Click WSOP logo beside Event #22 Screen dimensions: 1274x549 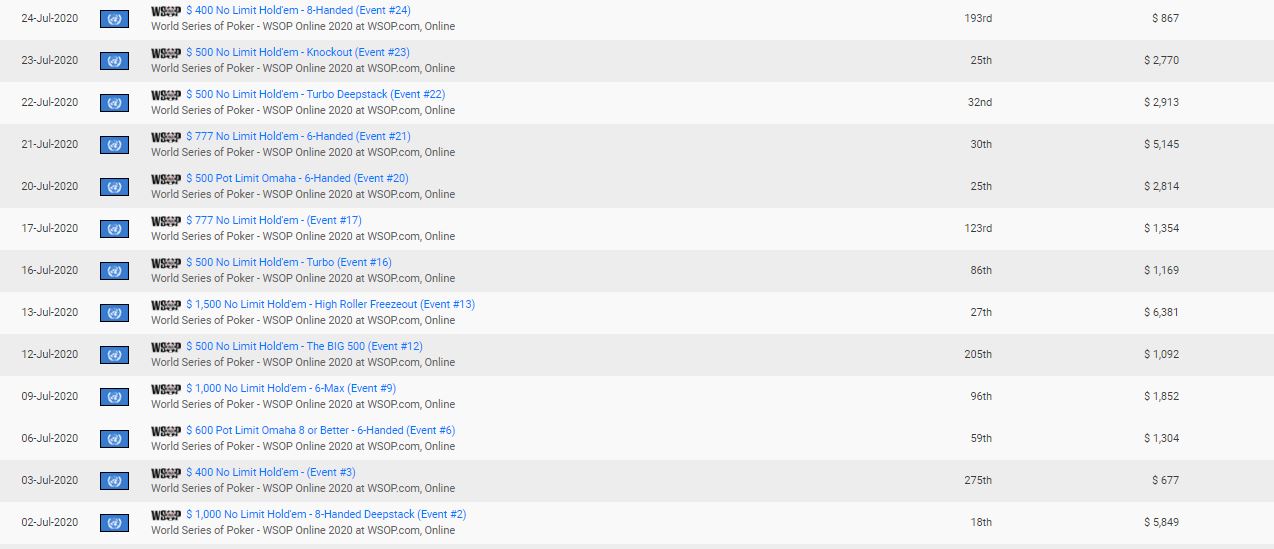coord(166,94)
